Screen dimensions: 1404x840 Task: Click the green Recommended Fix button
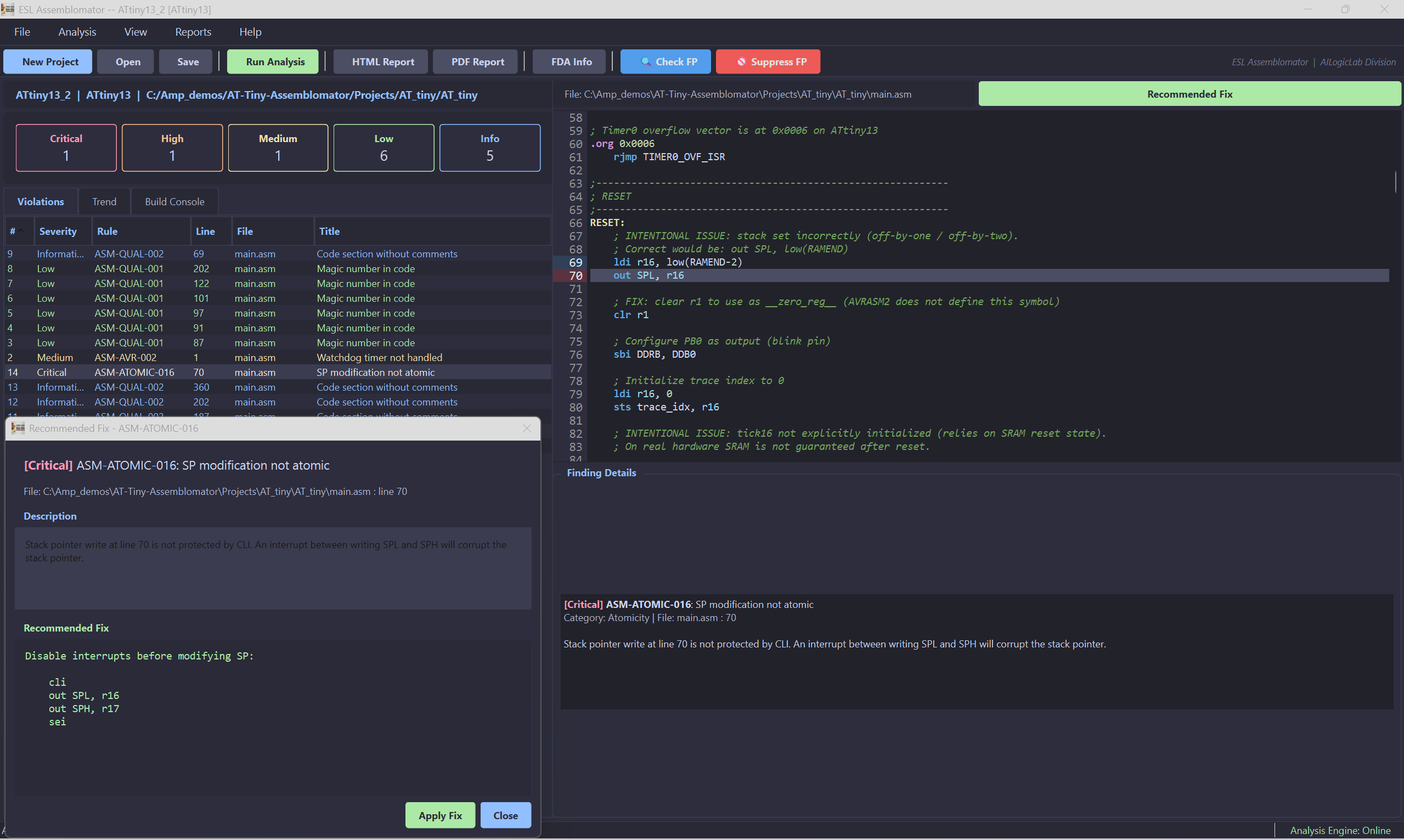click(x=1188, y=93)
